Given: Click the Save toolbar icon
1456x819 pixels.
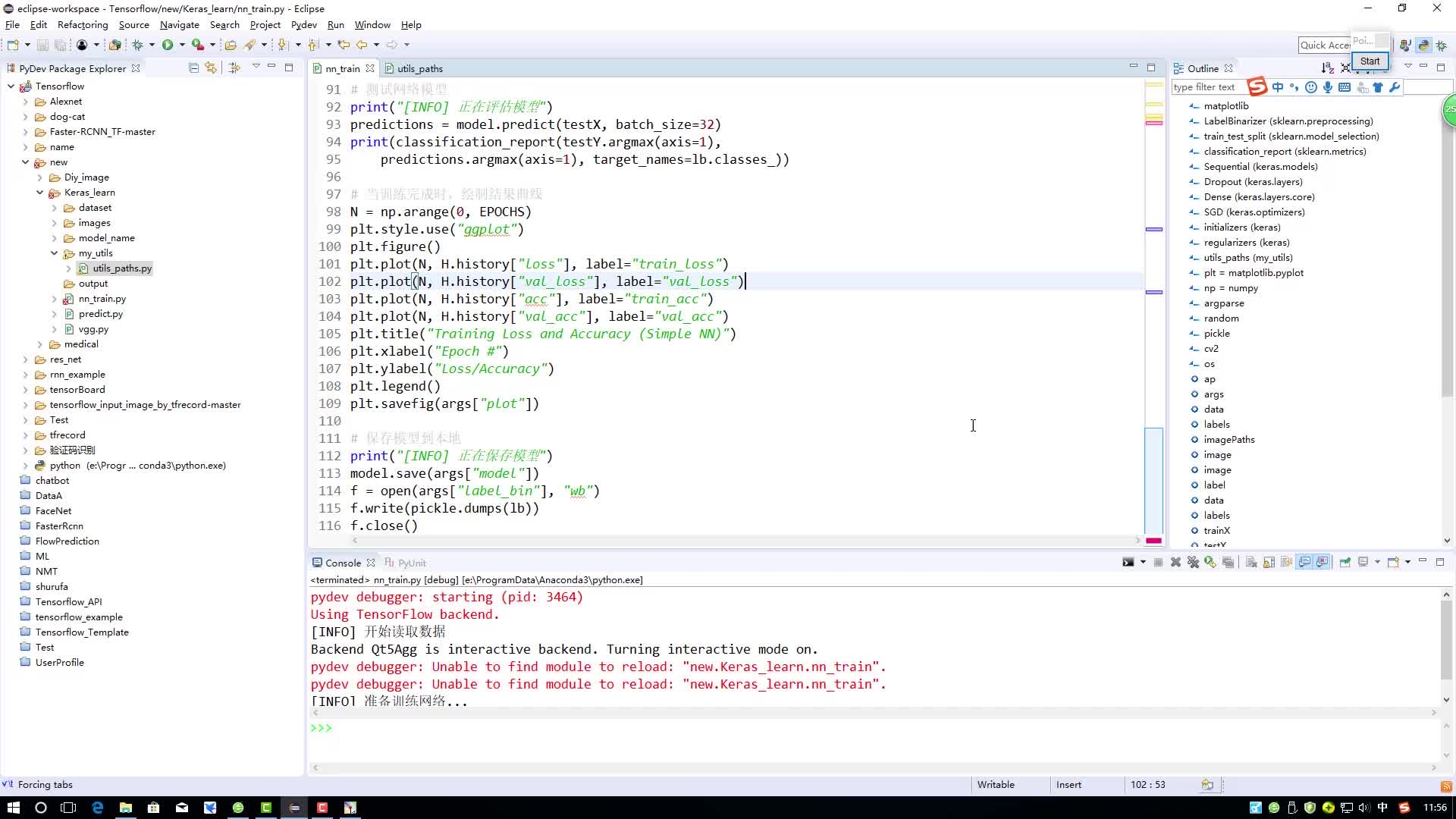Looking at the screenshot, I should [42, 45].
